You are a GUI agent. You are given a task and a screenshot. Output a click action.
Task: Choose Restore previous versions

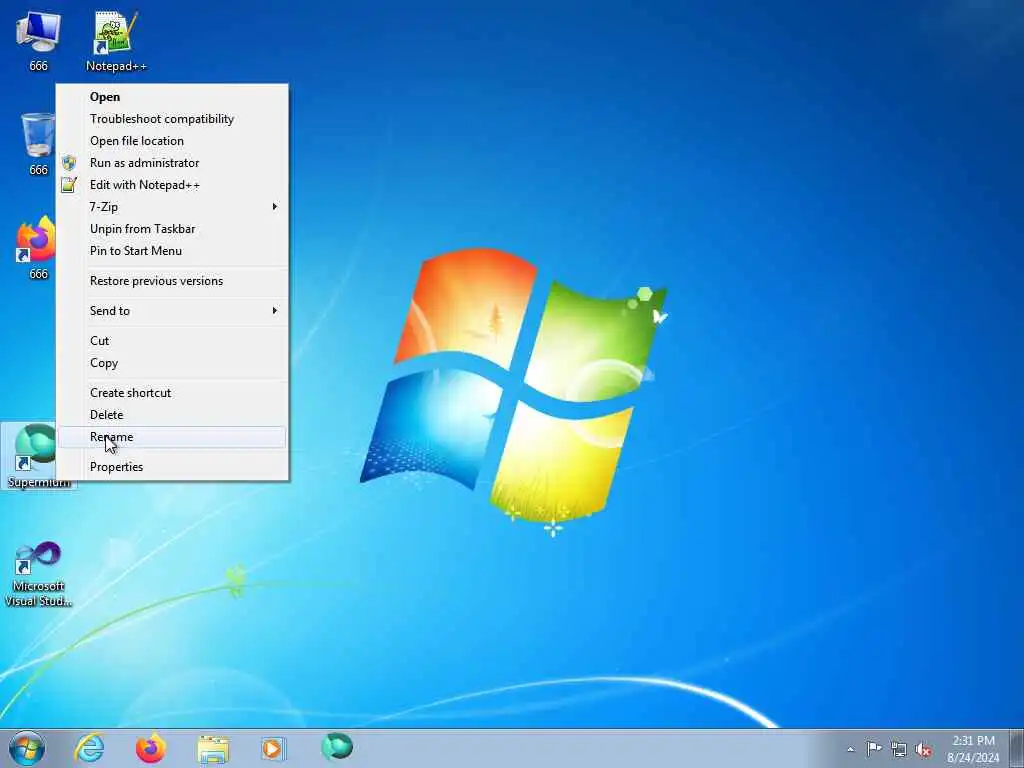(x=172, y=281)
